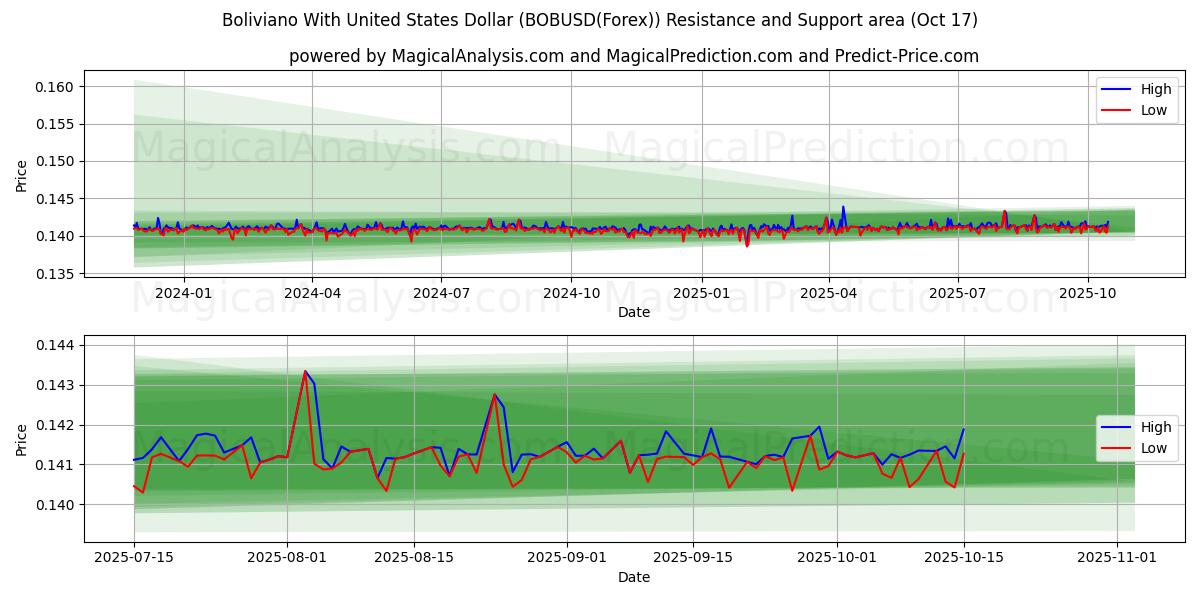Click the red Low line sample in top legend
1200x600 pixels.
[1117, 110]
